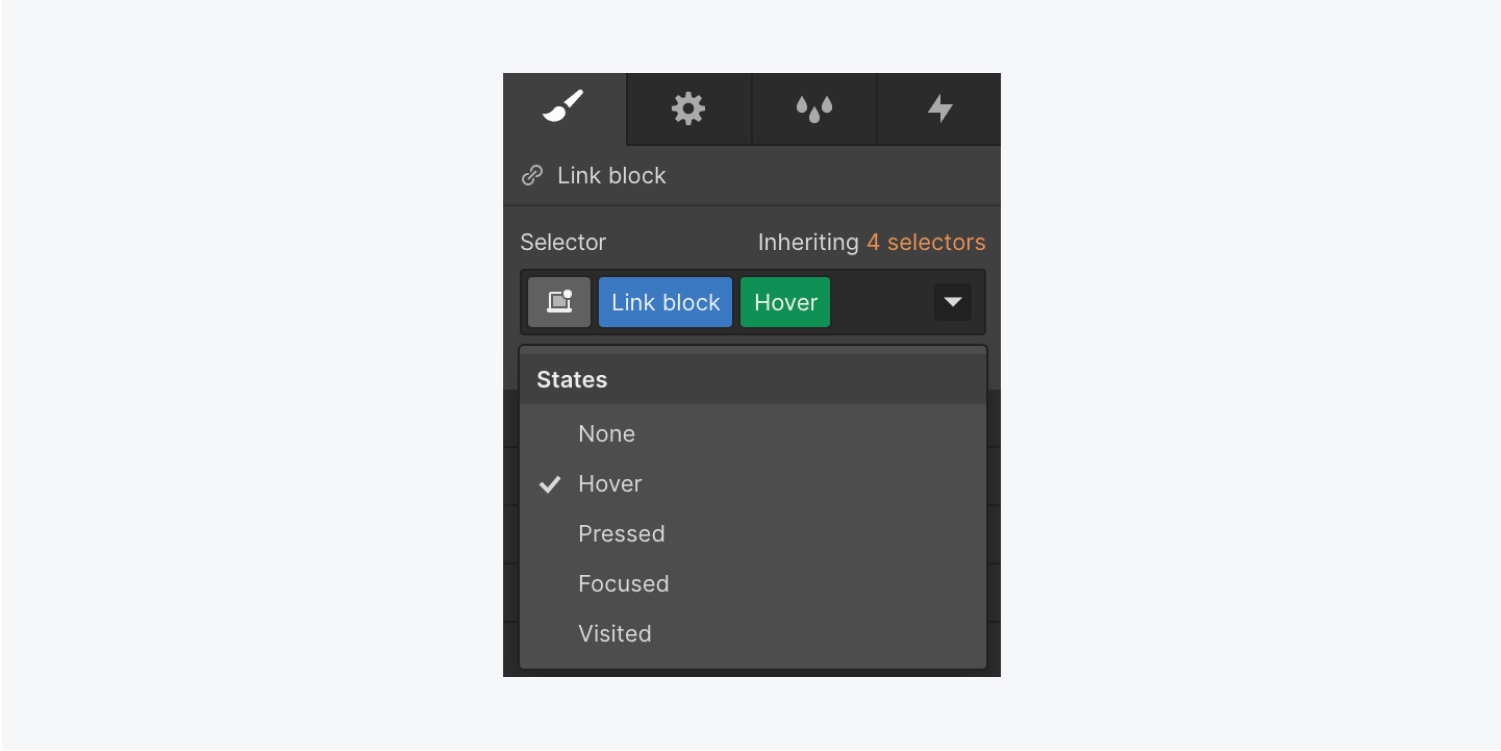Select the Focused state
The image size is (1501, 751).
coord(623,584)
